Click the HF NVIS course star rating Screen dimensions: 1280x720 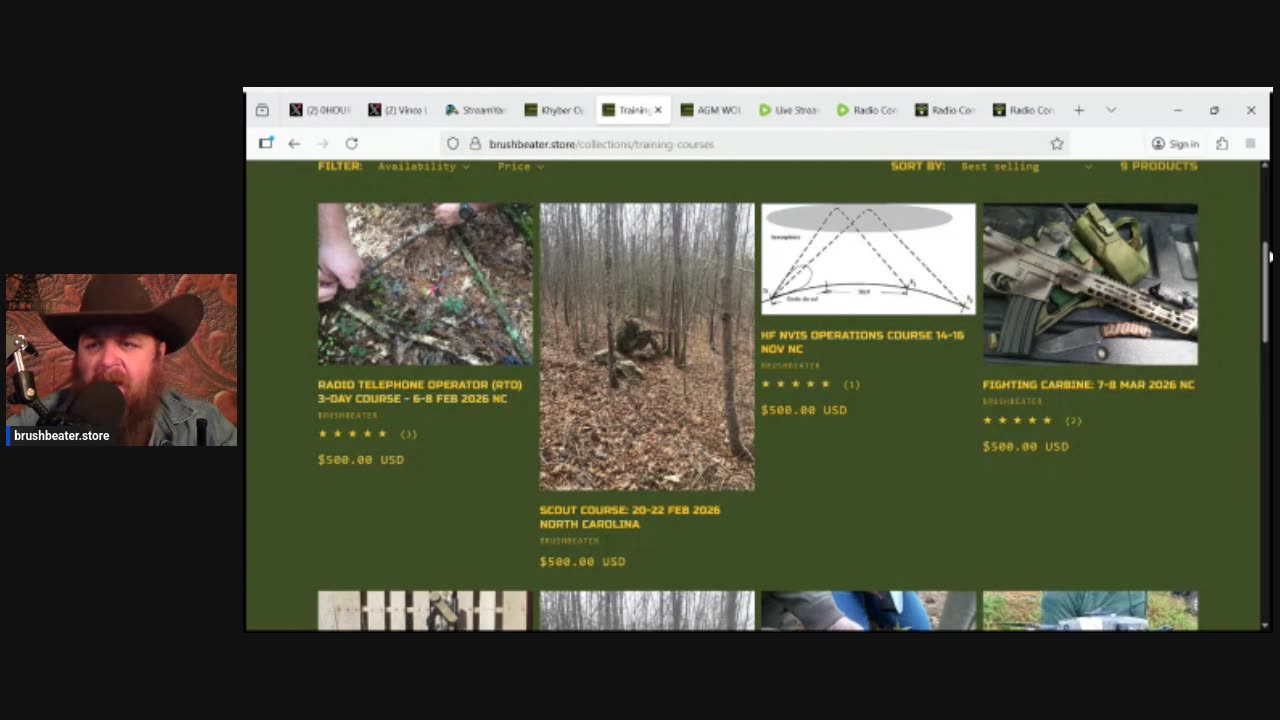tap(796, 384)
